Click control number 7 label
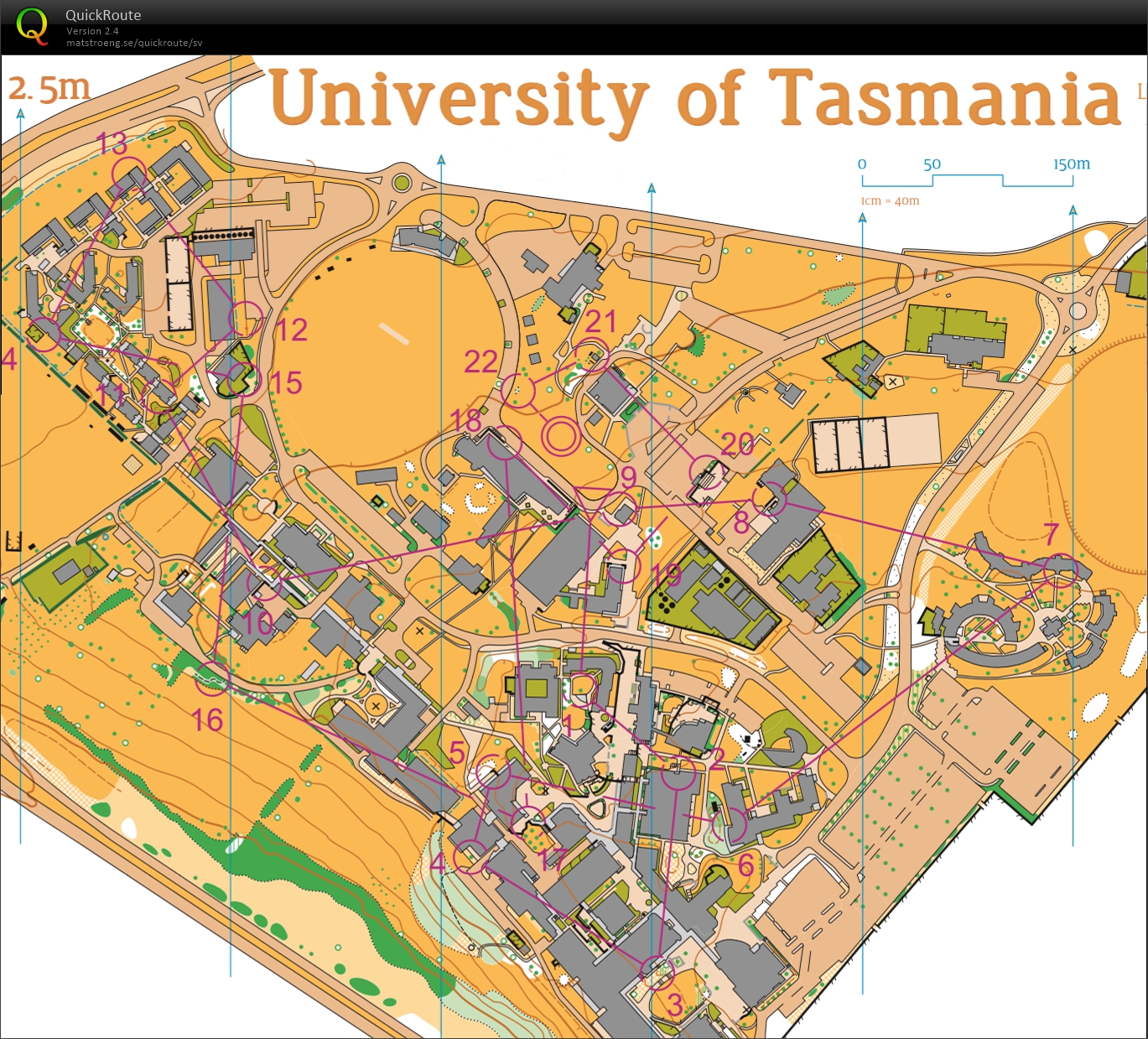Image resolution: width=1148 pixels, height=1039 pixels. pos(1052,534)
